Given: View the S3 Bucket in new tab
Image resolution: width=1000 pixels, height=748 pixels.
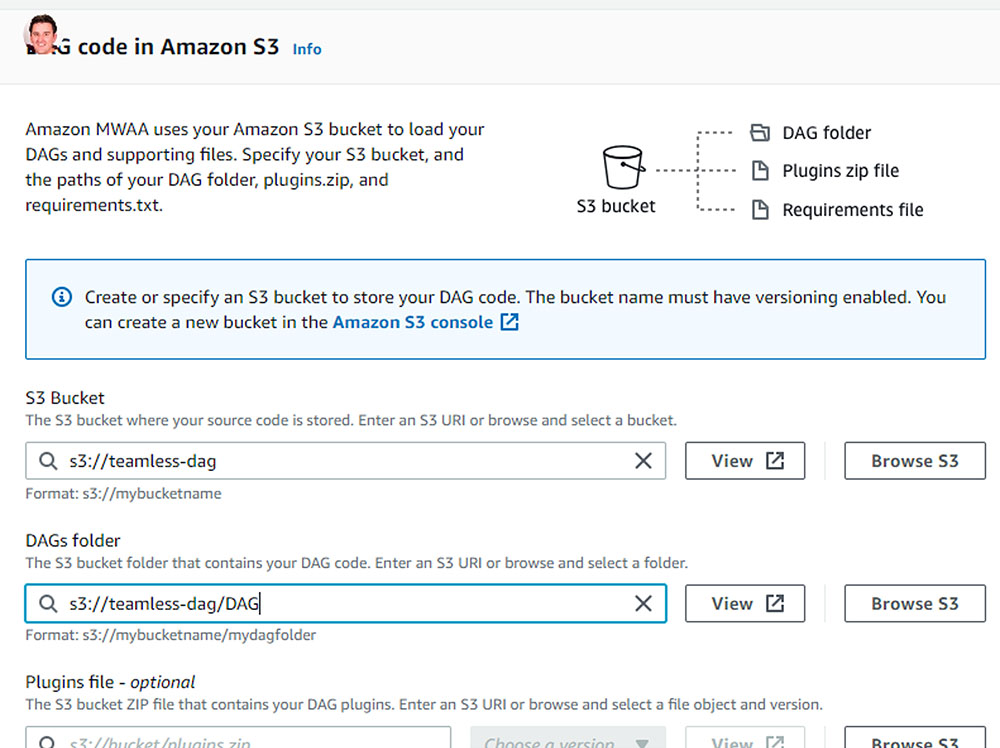Looking at the screenshot, I should [x=745, y=460].
